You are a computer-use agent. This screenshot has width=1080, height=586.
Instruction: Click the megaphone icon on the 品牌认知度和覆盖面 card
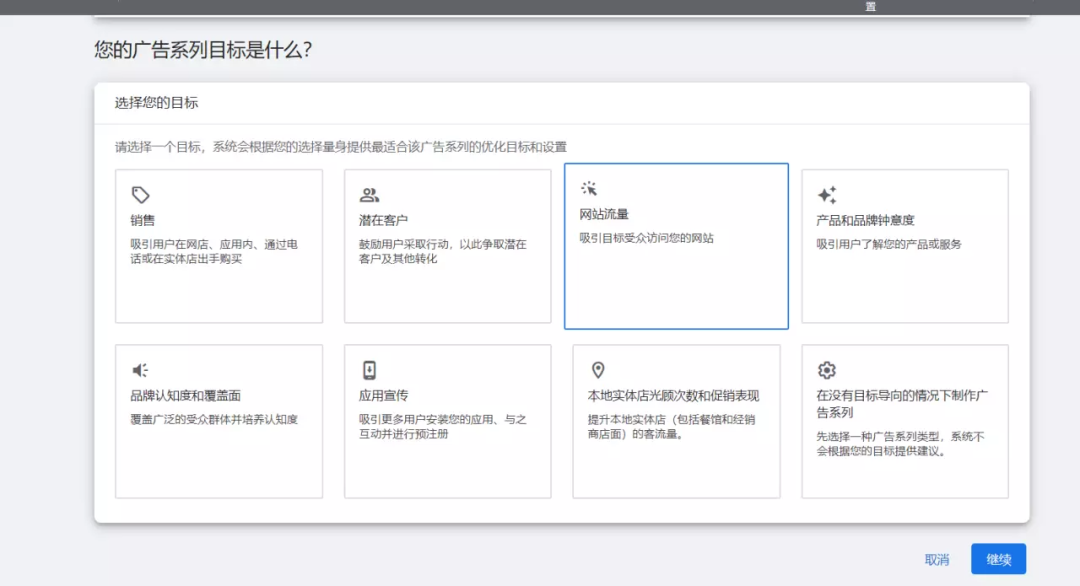pos(139,369)
